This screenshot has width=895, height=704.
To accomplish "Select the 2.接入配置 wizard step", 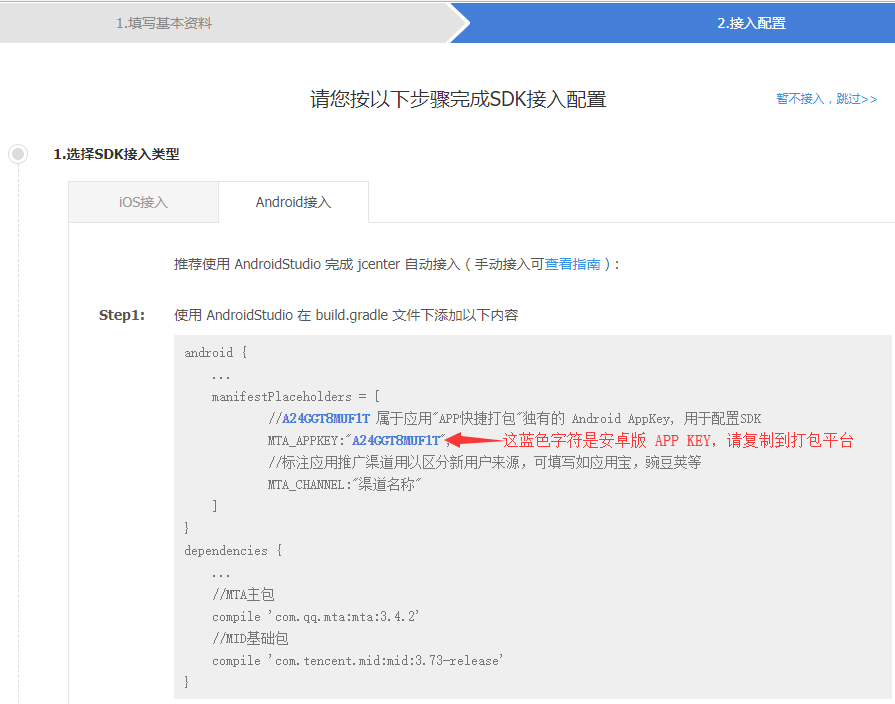I will point(751,23).
